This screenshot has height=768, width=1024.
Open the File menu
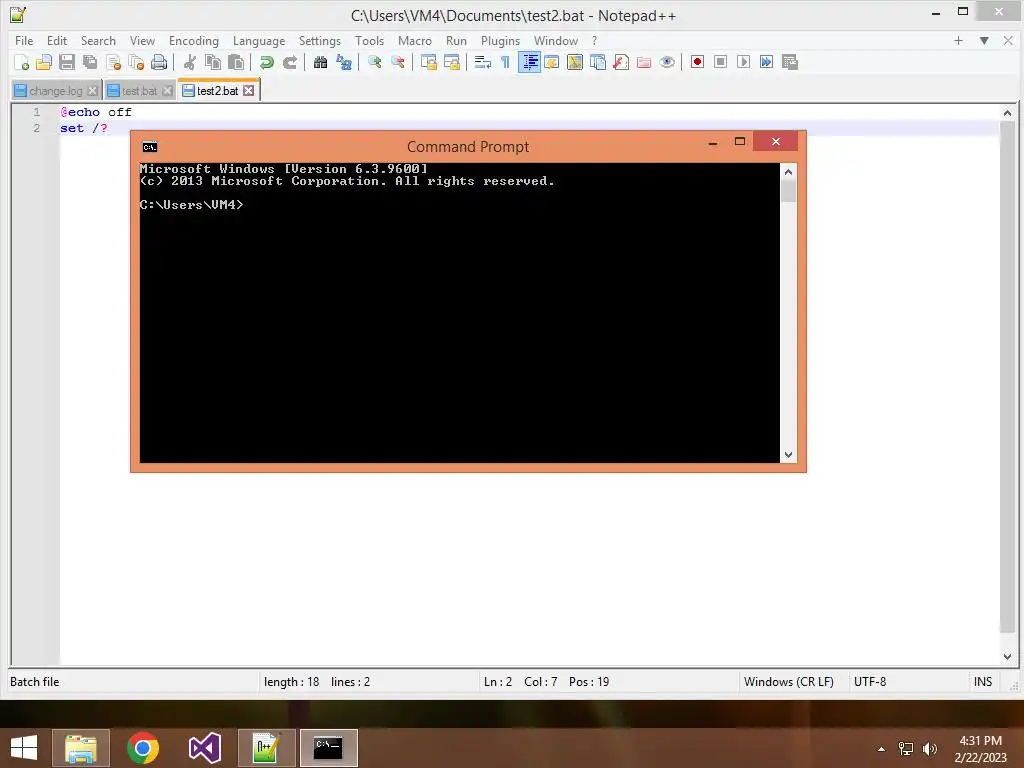coord(24,40)
